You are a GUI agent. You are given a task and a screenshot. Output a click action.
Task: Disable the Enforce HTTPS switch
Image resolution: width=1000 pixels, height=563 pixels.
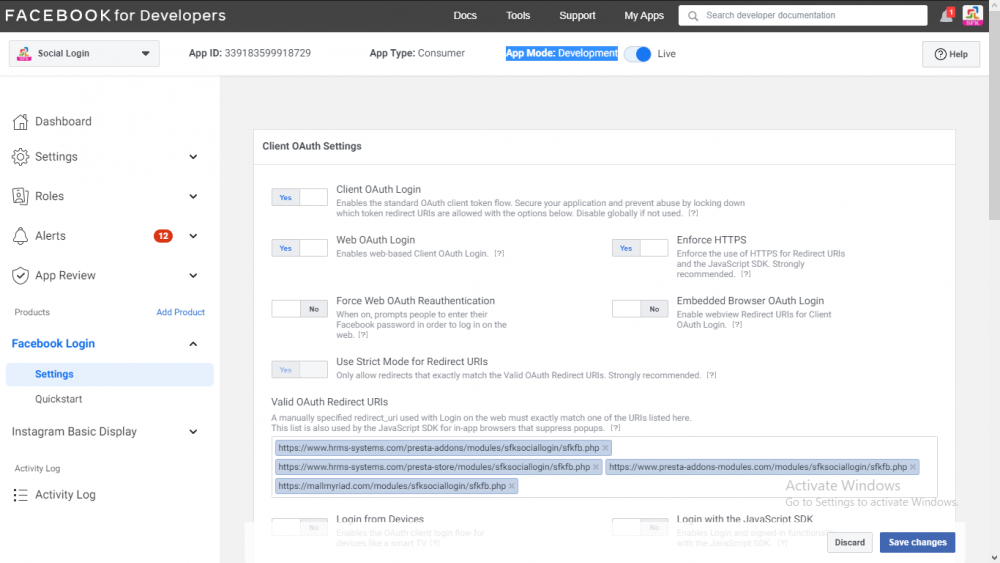click(641, 248)
